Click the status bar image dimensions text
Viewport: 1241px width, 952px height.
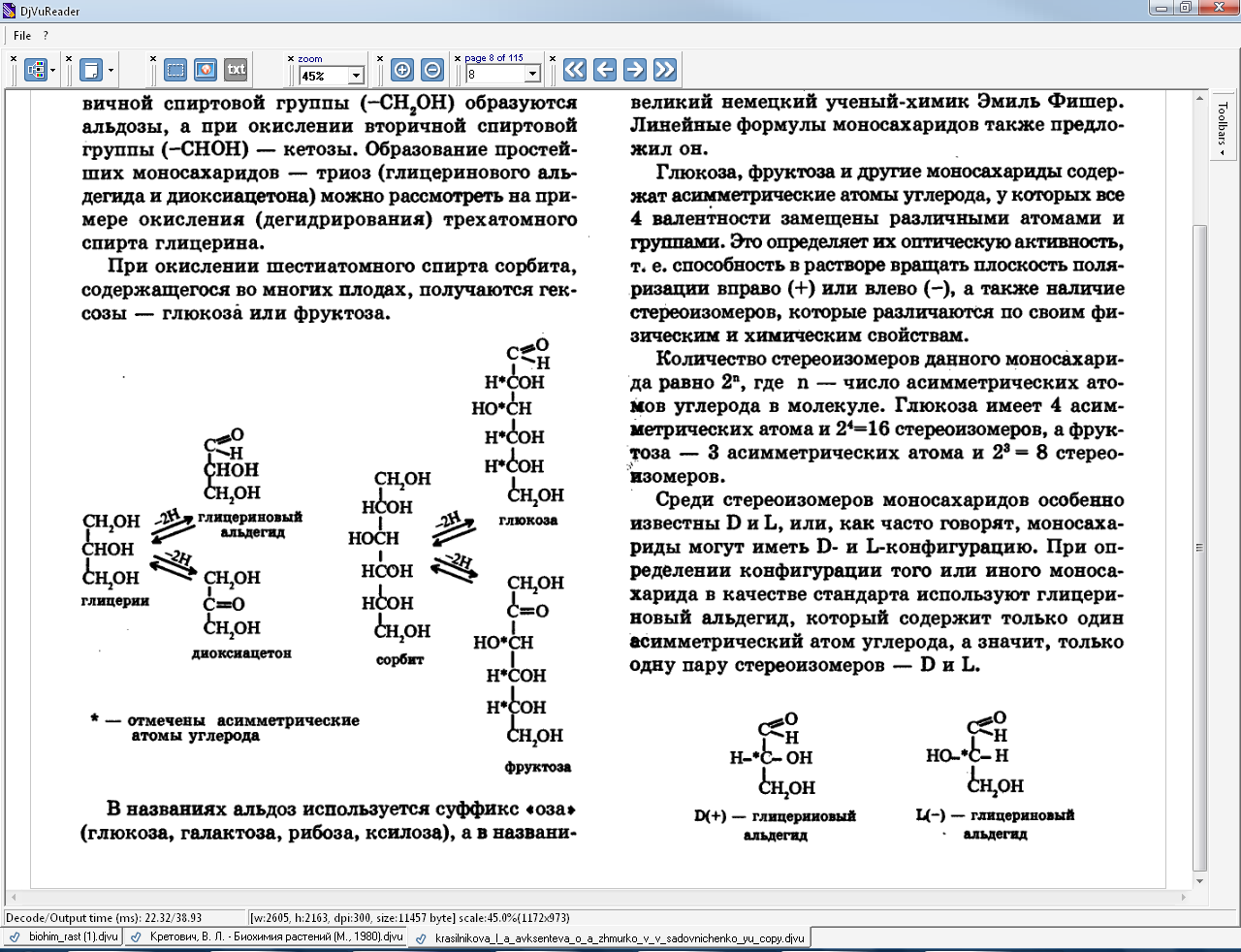(x=410, y=917)
